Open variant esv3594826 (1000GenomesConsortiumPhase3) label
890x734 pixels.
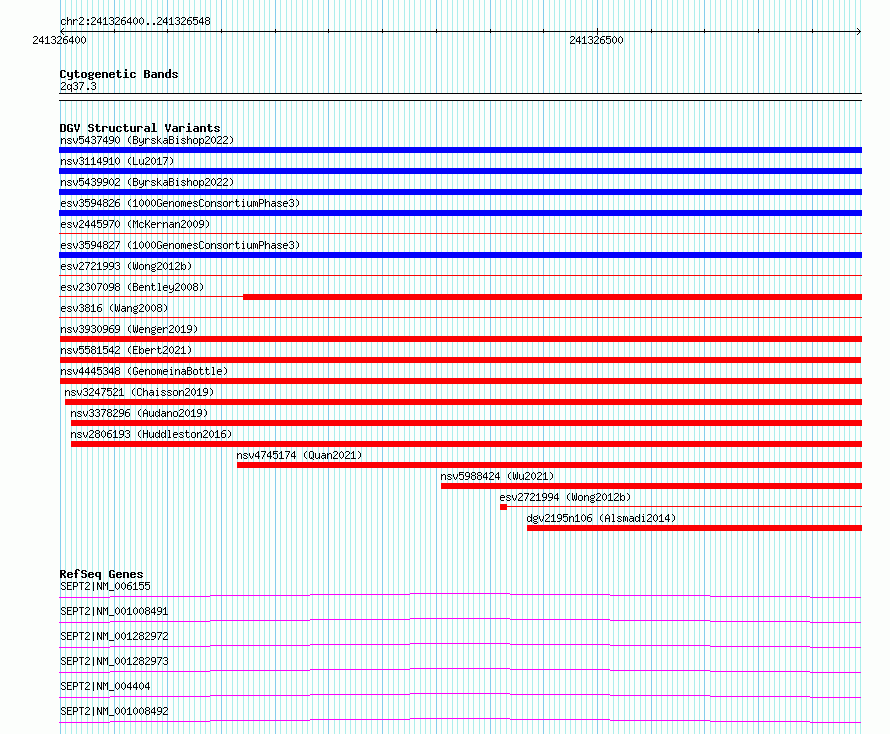pos(180,203)
